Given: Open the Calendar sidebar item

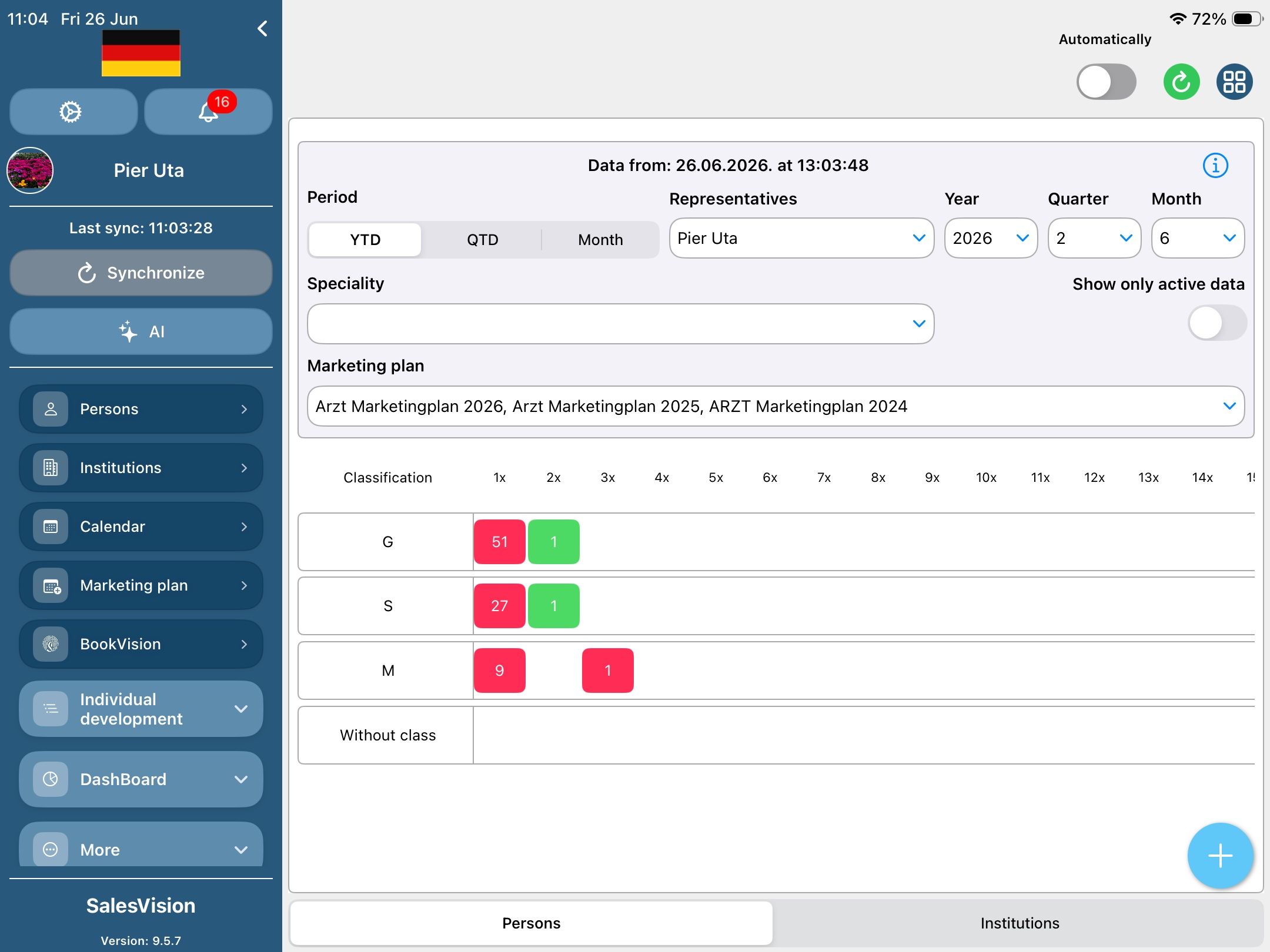Looking at the screenshot, I should 141,527.
